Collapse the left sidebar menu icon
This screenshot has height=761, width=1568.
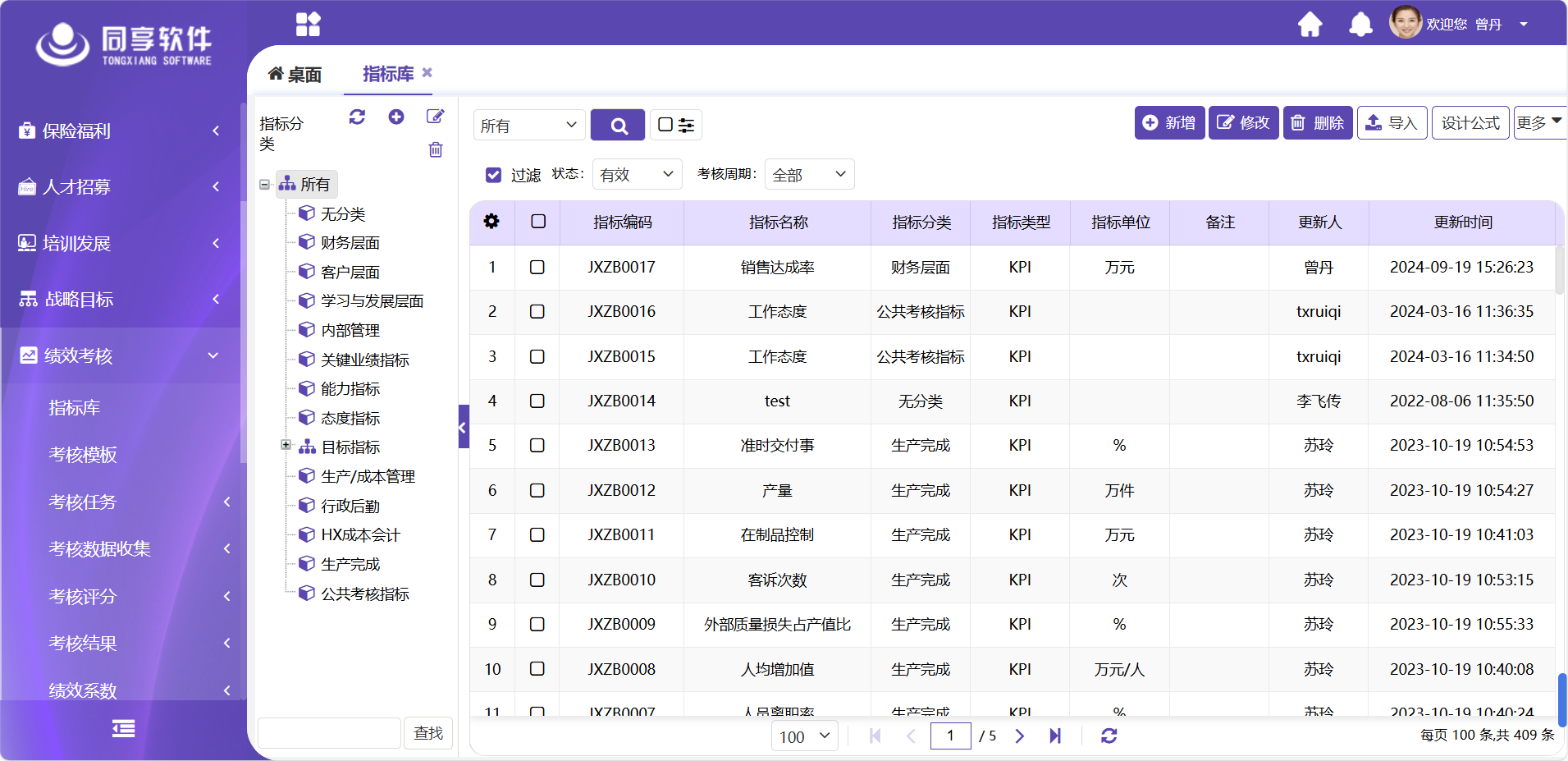[123, 728]
